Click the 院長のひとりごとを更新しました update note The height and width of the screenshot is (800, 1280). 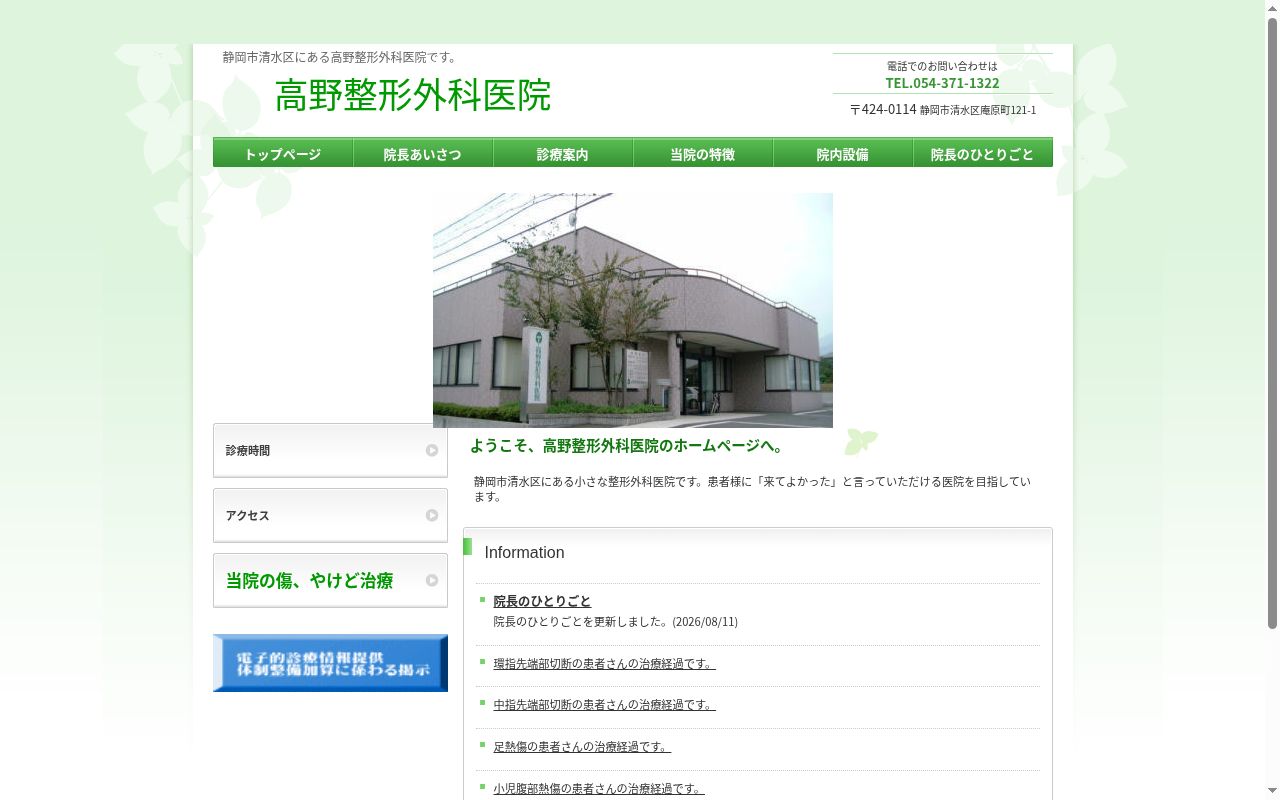(615, 622)
